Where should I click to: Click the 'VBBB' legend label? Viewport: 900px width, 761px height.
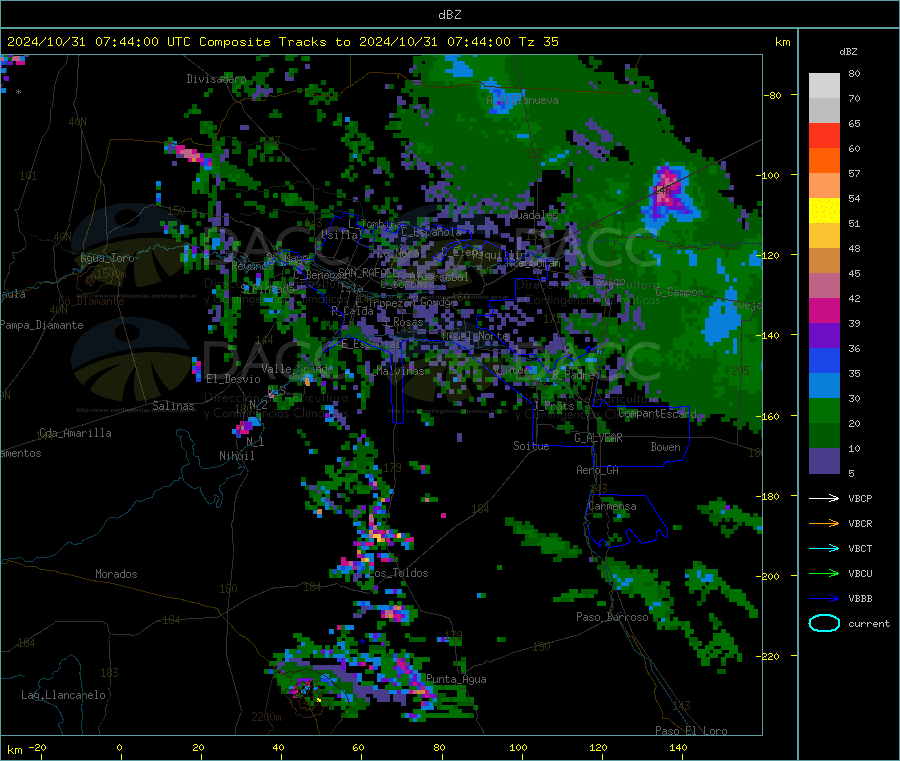(x=860, y=599)
